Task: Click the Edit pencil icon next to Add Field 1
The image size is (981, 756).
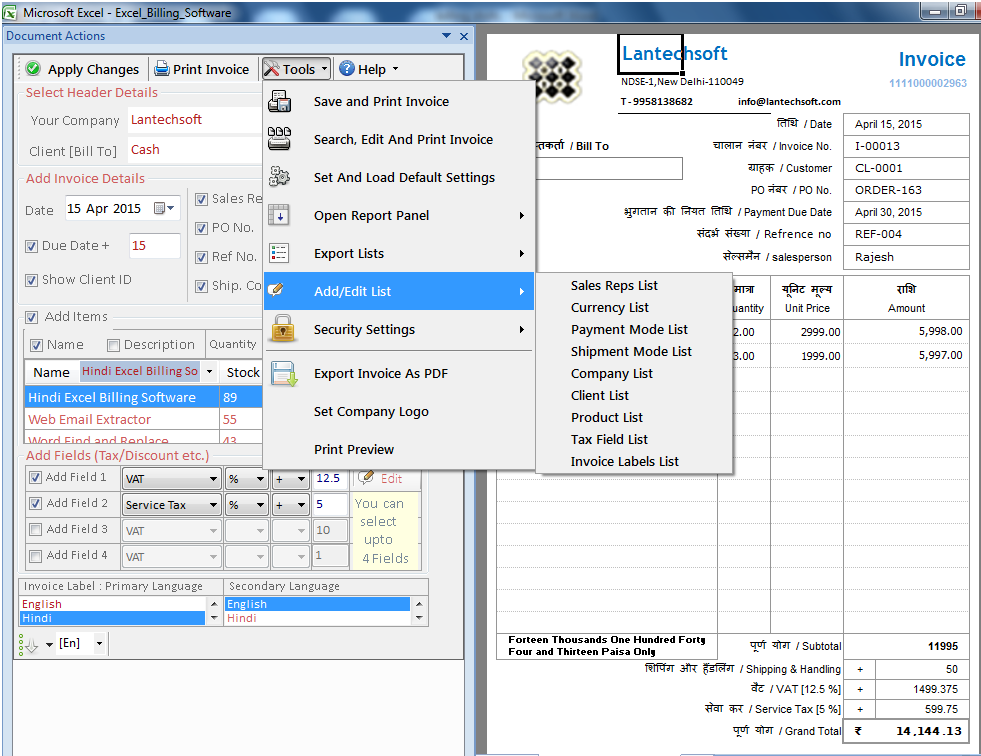Action: (x=366, y=478)
